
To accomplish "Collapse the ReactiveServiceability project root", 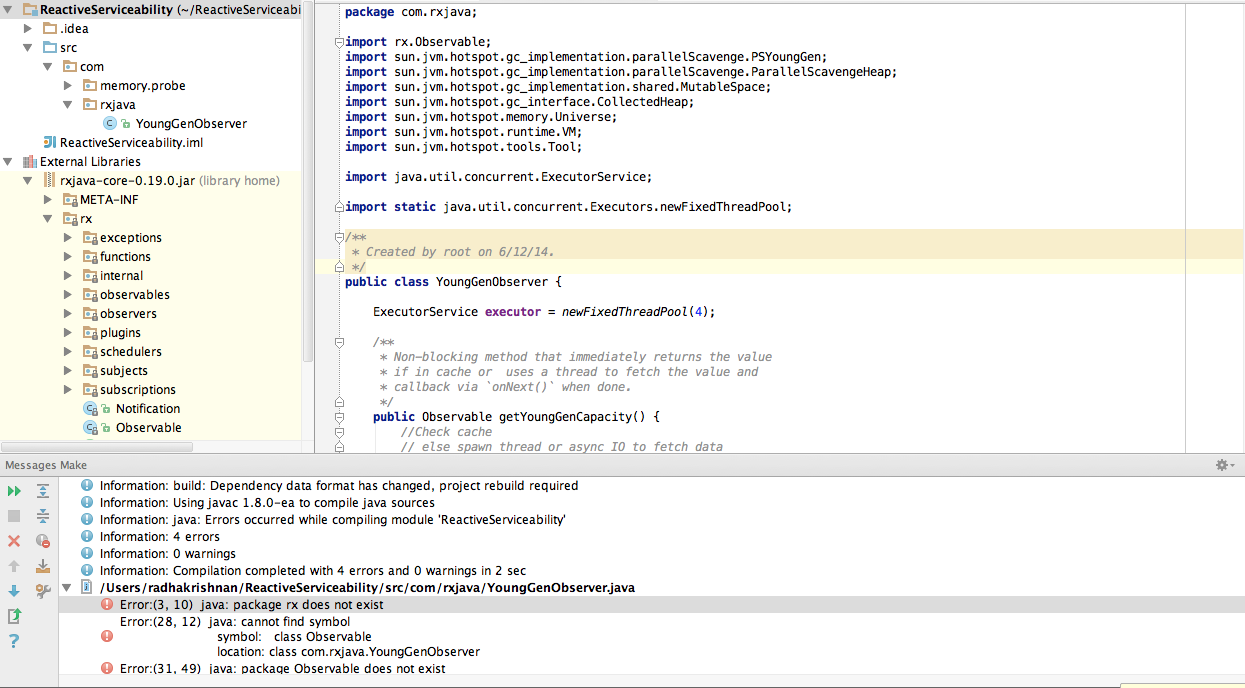I will coord(9,10).
